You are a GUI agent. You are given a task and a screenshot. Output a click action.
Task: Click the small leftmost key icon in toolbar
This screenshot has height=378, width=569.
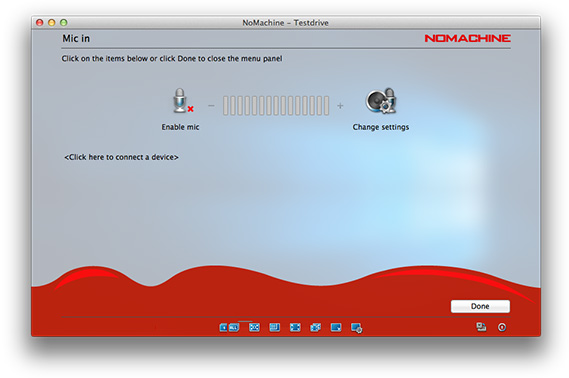223,328
